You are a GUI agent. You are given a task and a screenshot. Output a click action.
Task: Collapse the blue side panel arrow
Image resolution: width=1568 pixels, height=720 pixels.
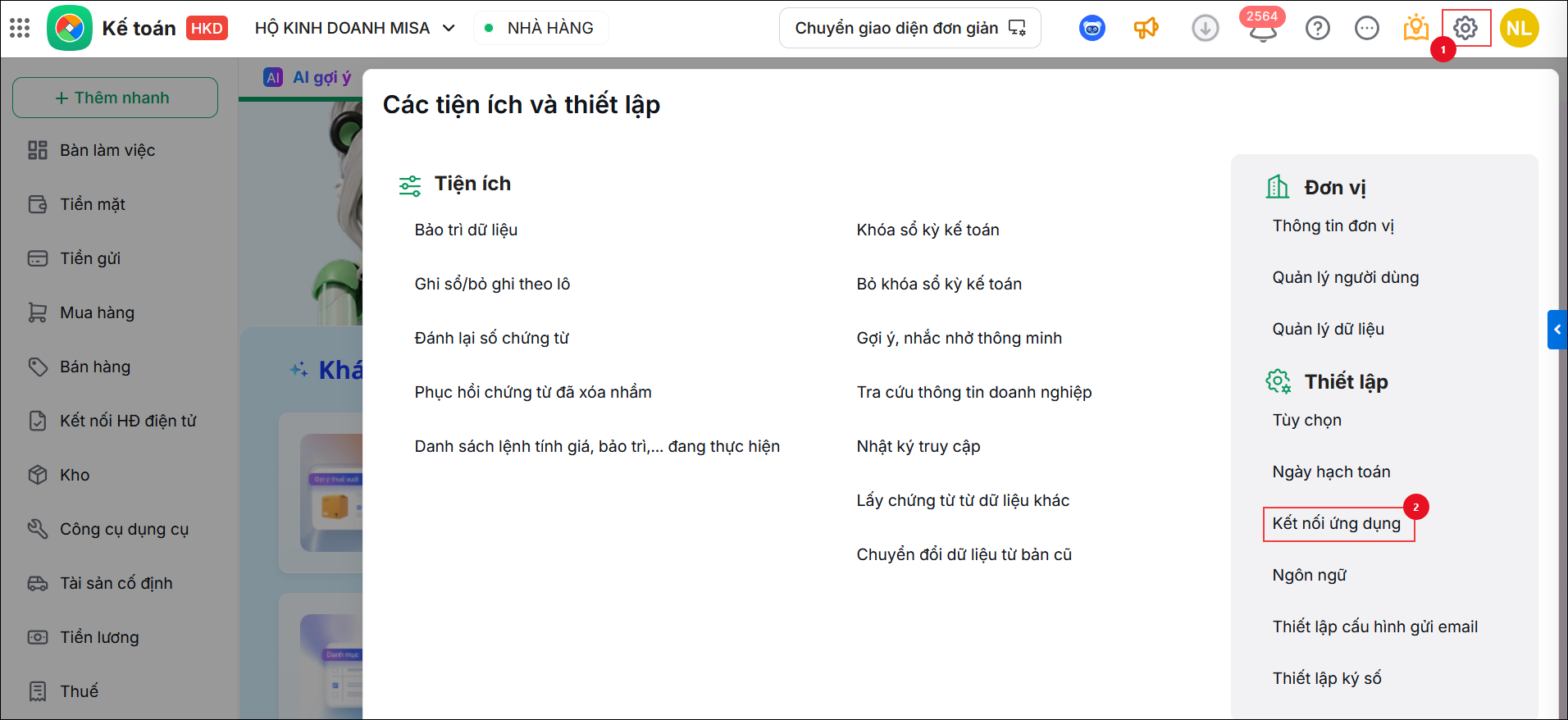[1557, 330]
